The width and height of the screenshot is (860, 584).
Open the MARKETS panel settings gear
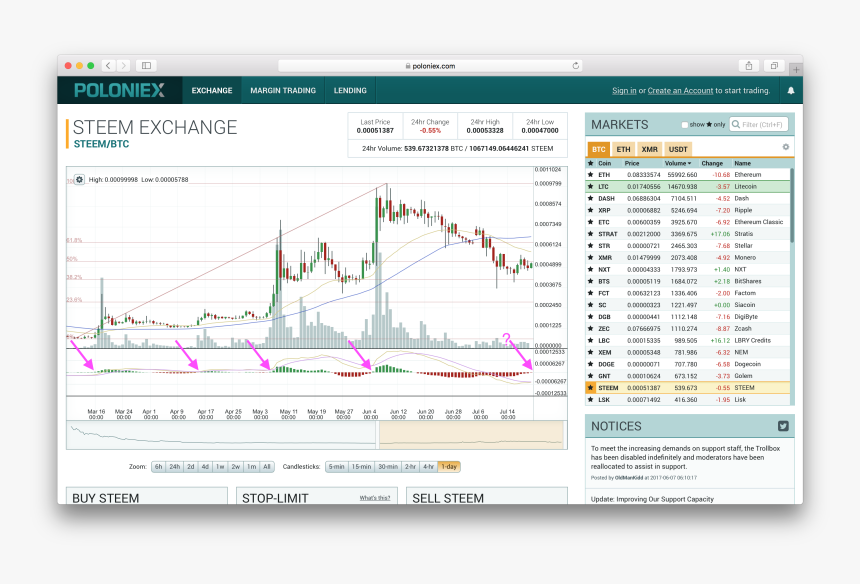coord(786,148)
